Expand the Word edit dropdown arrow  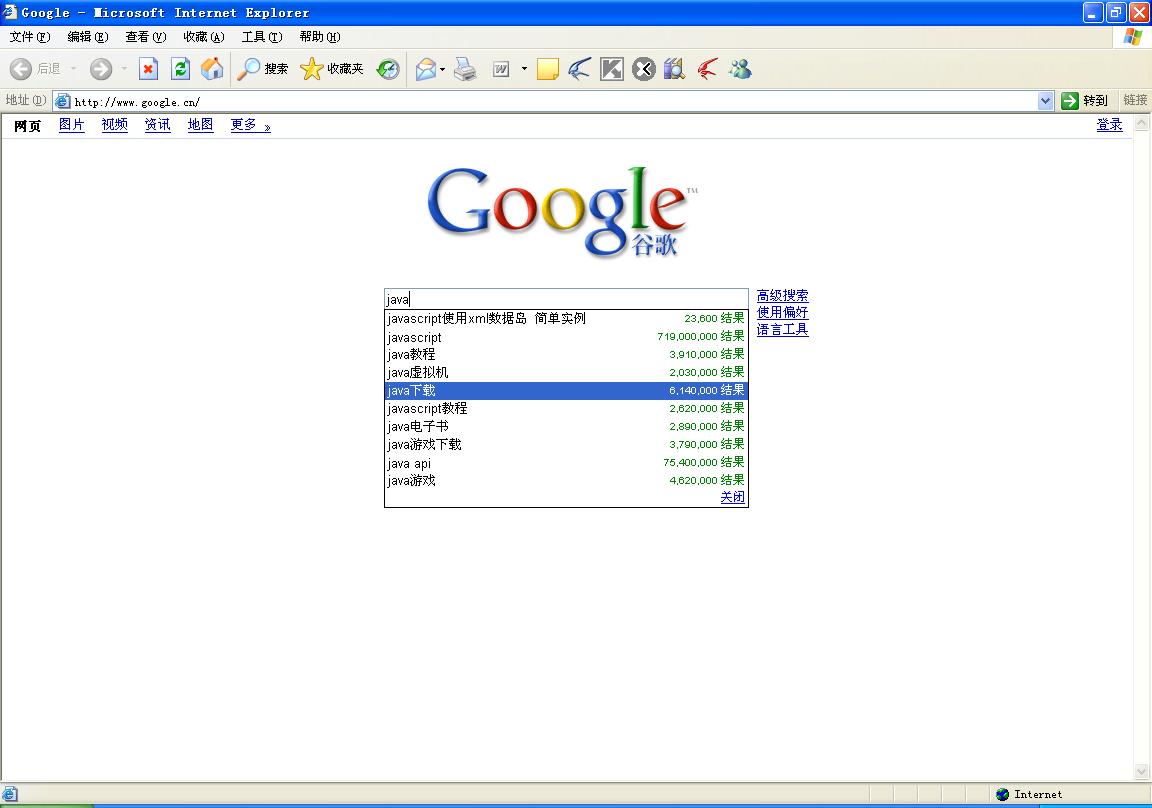(524, 69)
